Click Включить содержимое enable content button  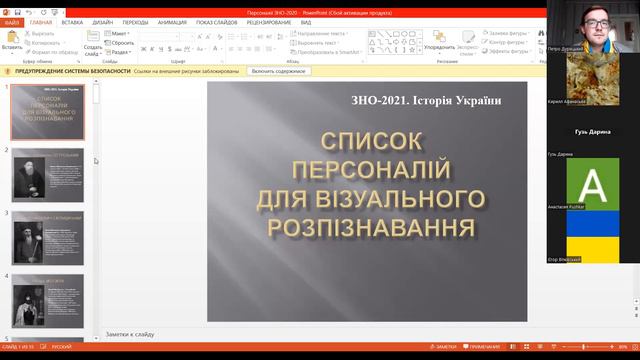tap(279, 71)
